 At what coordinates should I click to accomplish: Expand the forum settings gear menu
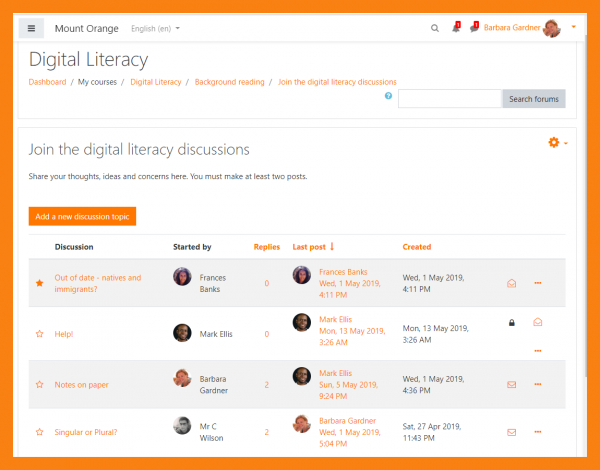pos(556,143)
